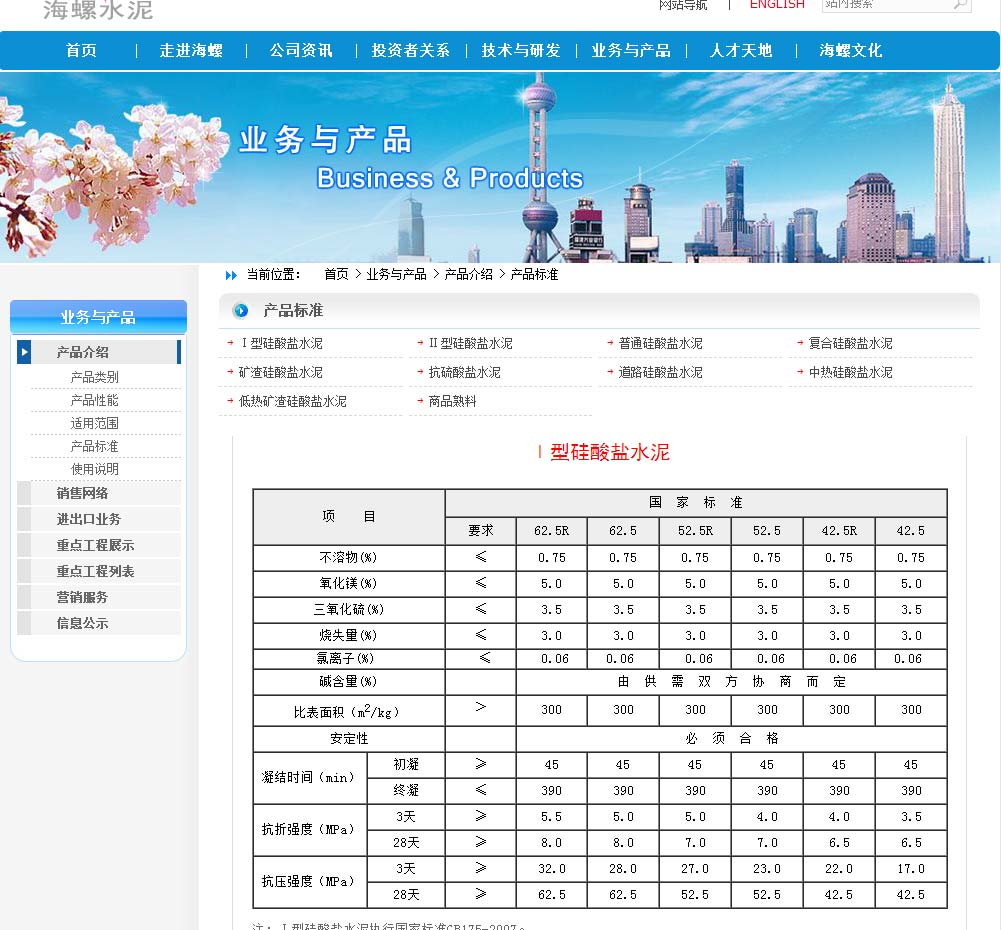The width and height of the screenshot is (1001, 930).
Task: Expand the 重点工程展示 sidebar section
Action: (x=95, y=545)
